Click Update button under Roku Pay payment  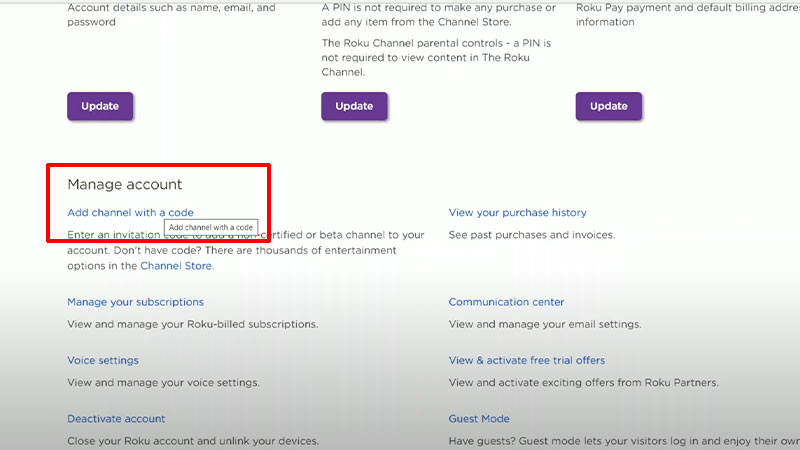coord(608,106)
